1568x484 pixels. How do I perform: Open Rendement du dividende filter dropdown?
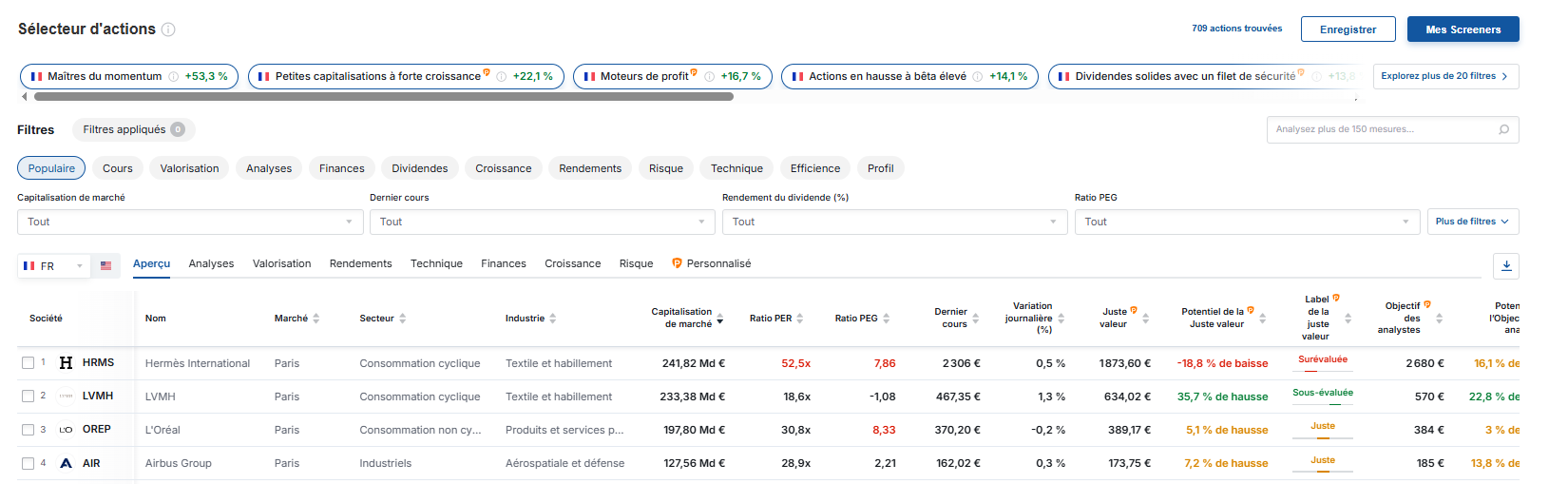click(895, 222)
